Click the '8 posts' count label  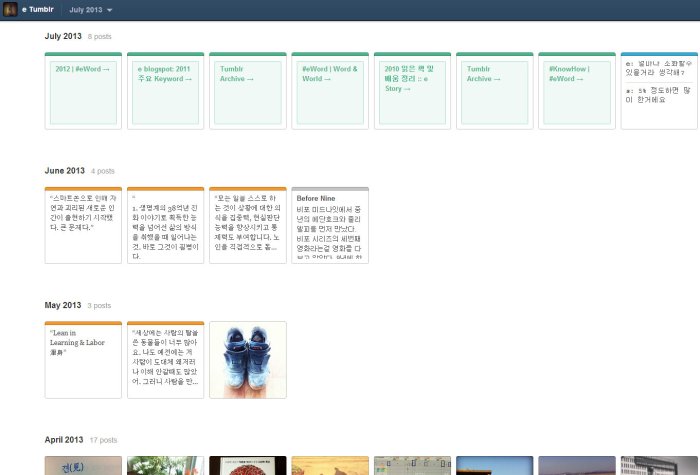point(100,37)
